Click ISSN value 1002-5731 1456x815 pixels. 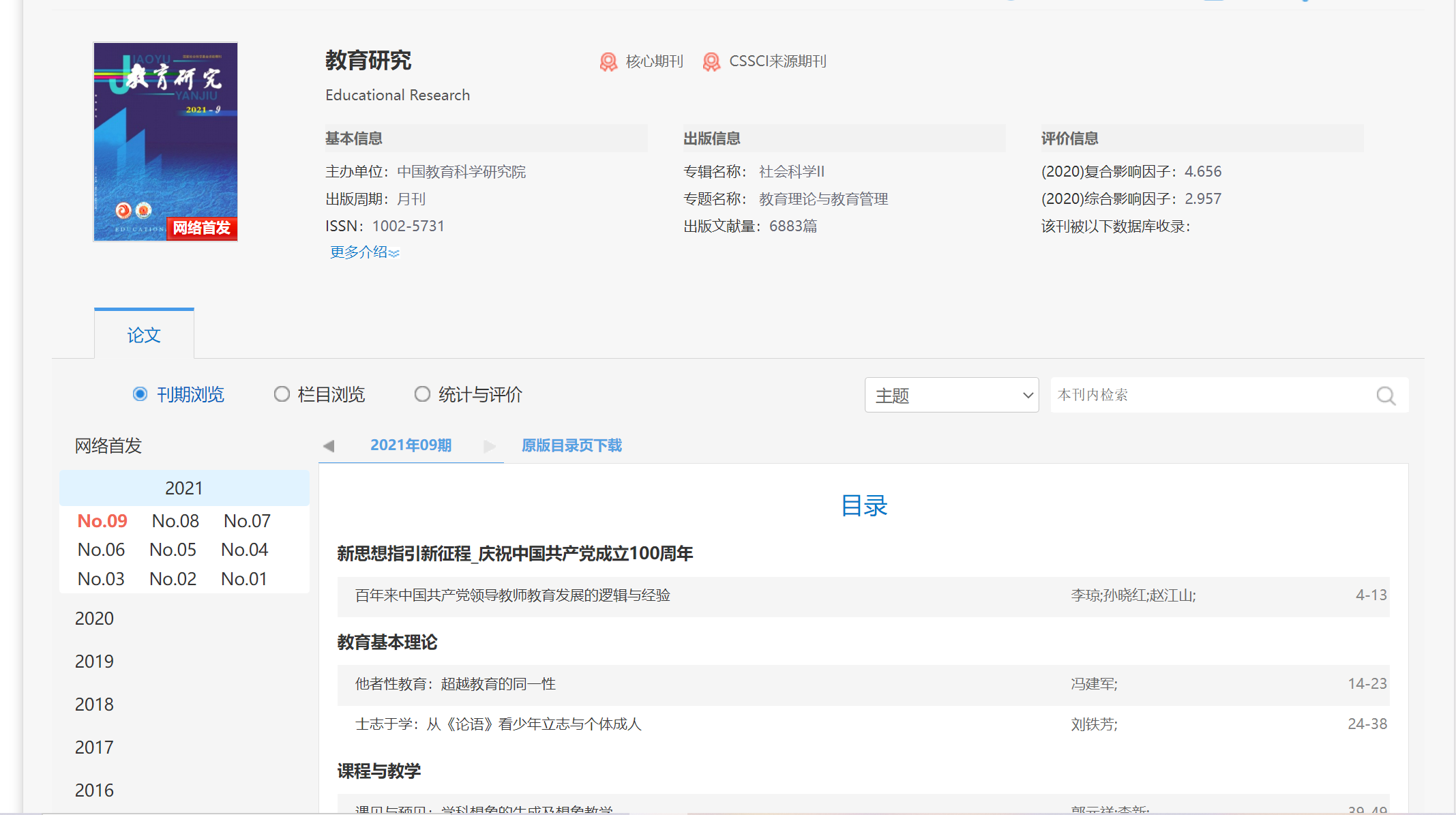pyautogui.click(x=408, y=226)
